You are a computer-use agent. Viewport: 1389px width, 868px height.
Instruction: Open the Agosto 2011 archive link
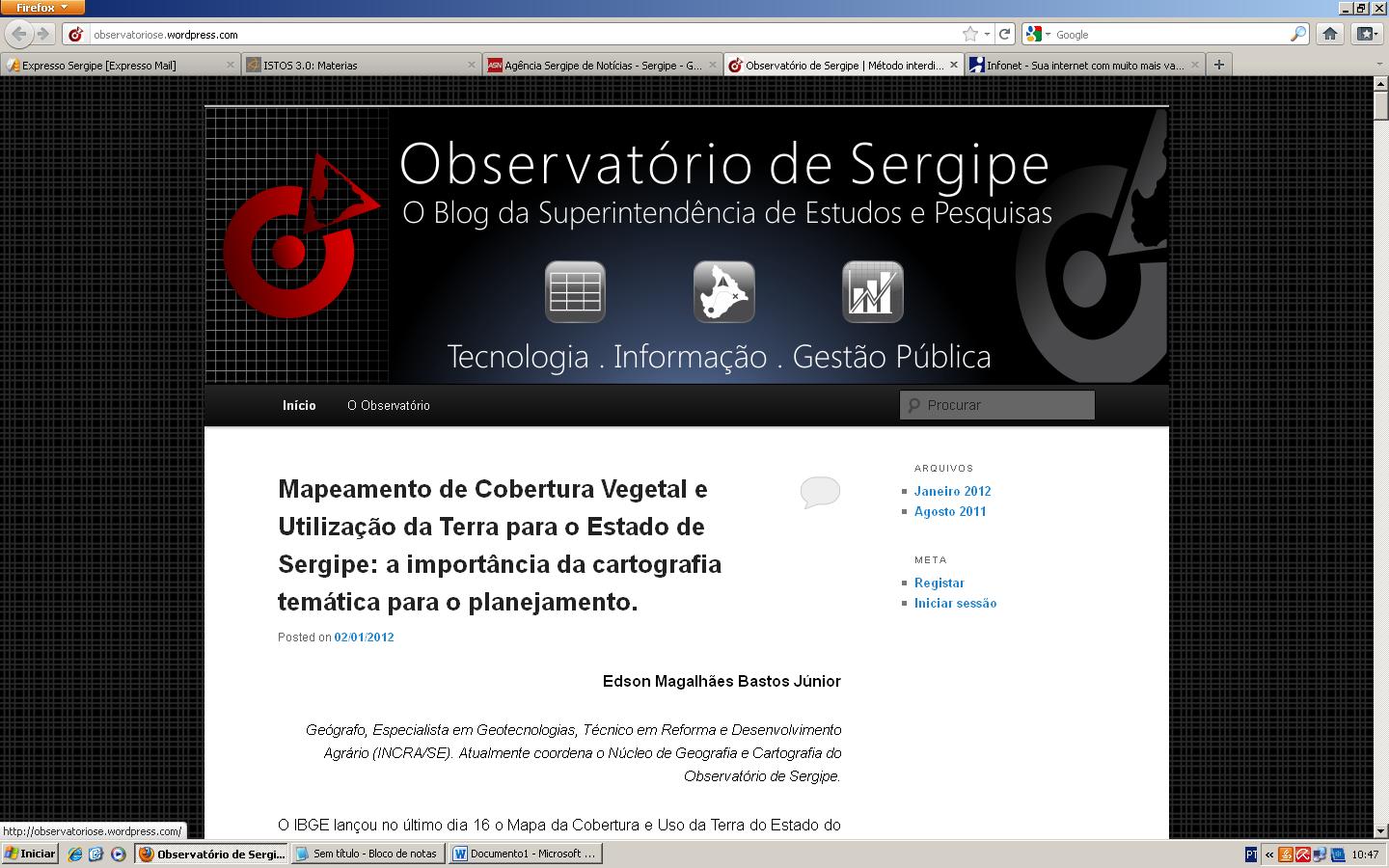point(950,511)
